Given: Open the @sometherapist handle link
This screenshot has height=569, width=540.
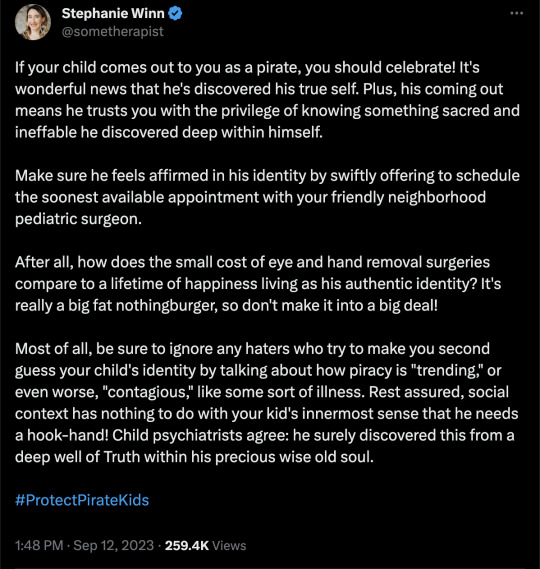Looking at the screenshot, I should [x=112, y=32].
